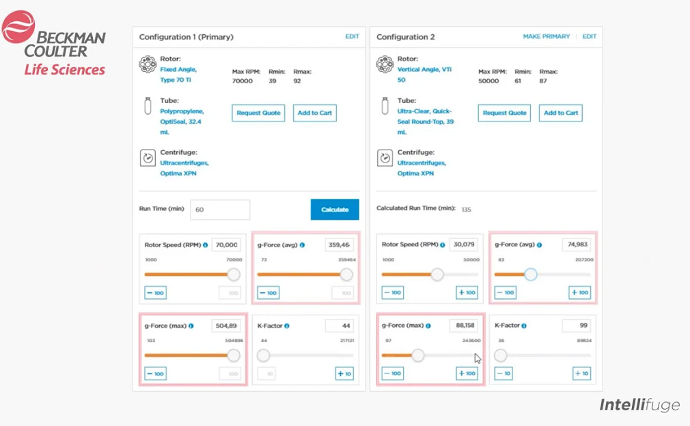Open the Fixed Angle, Type 70 Ti rotor link
Image resolution: width=690 pixels, height=426 pixels.
[178, 75]
